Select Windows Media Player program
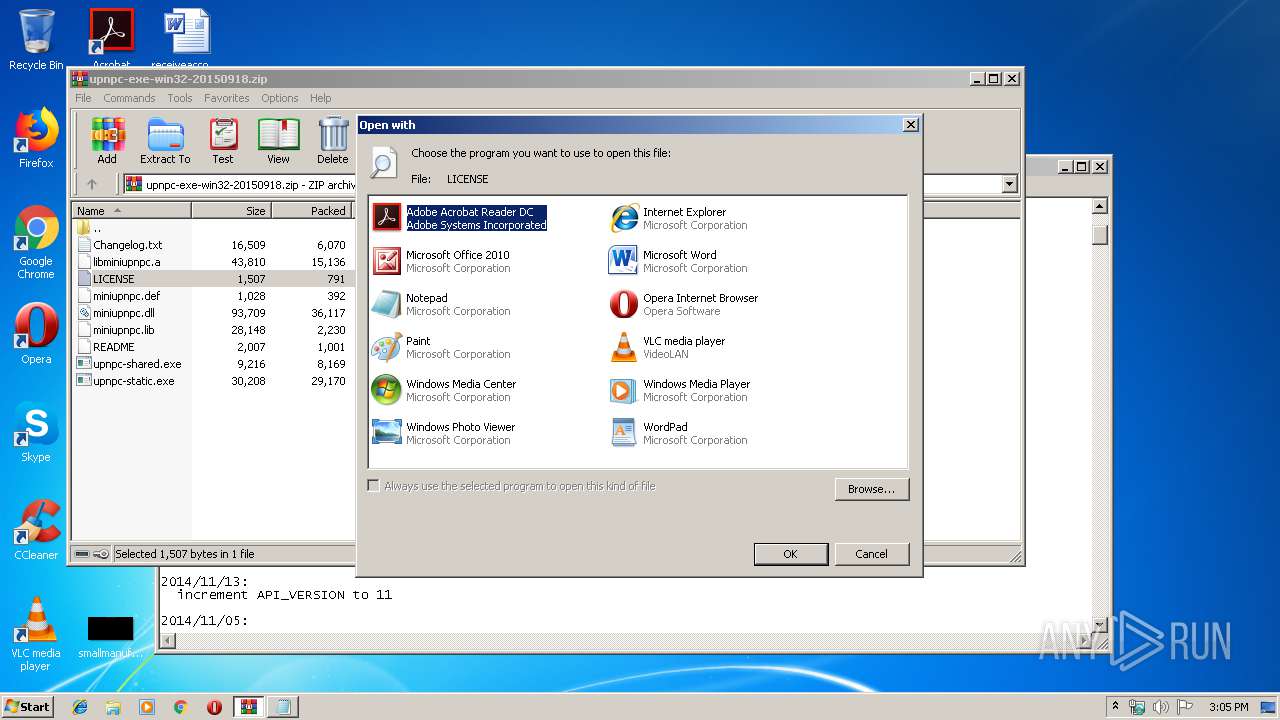Viewport: 1280px width, 720px height. click(680, 390)
